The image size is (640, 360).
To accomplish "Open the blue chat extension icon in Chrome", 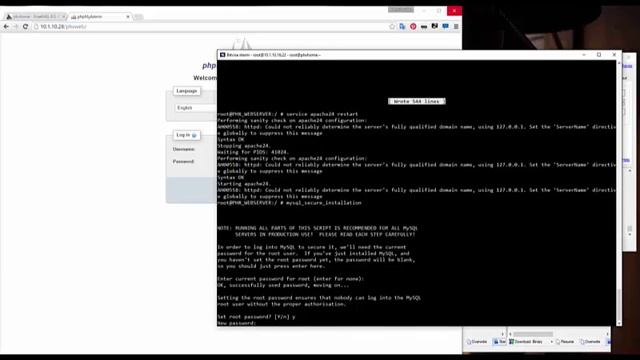I will (445, 27).
